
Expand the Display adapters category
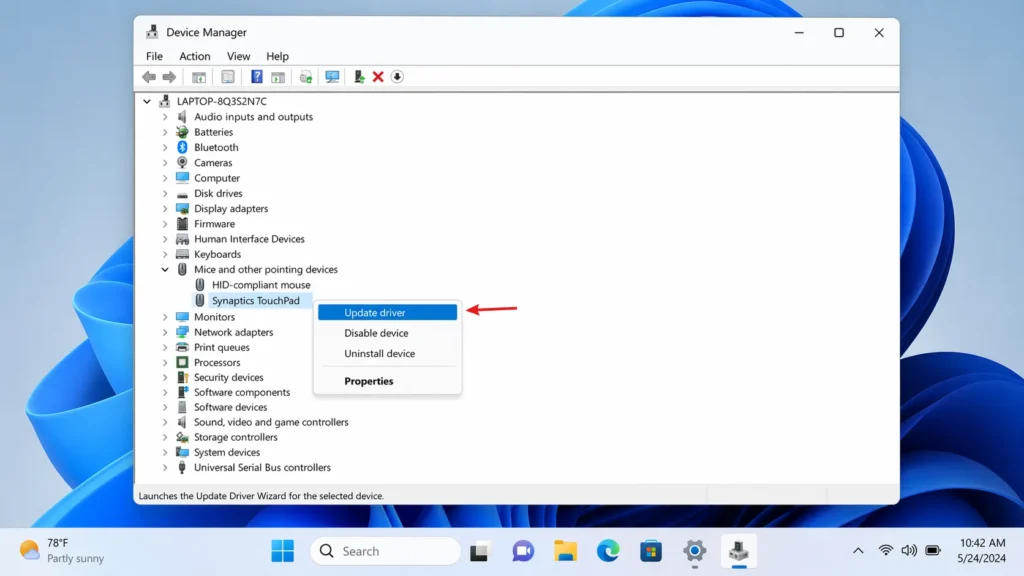coord(166,208)
